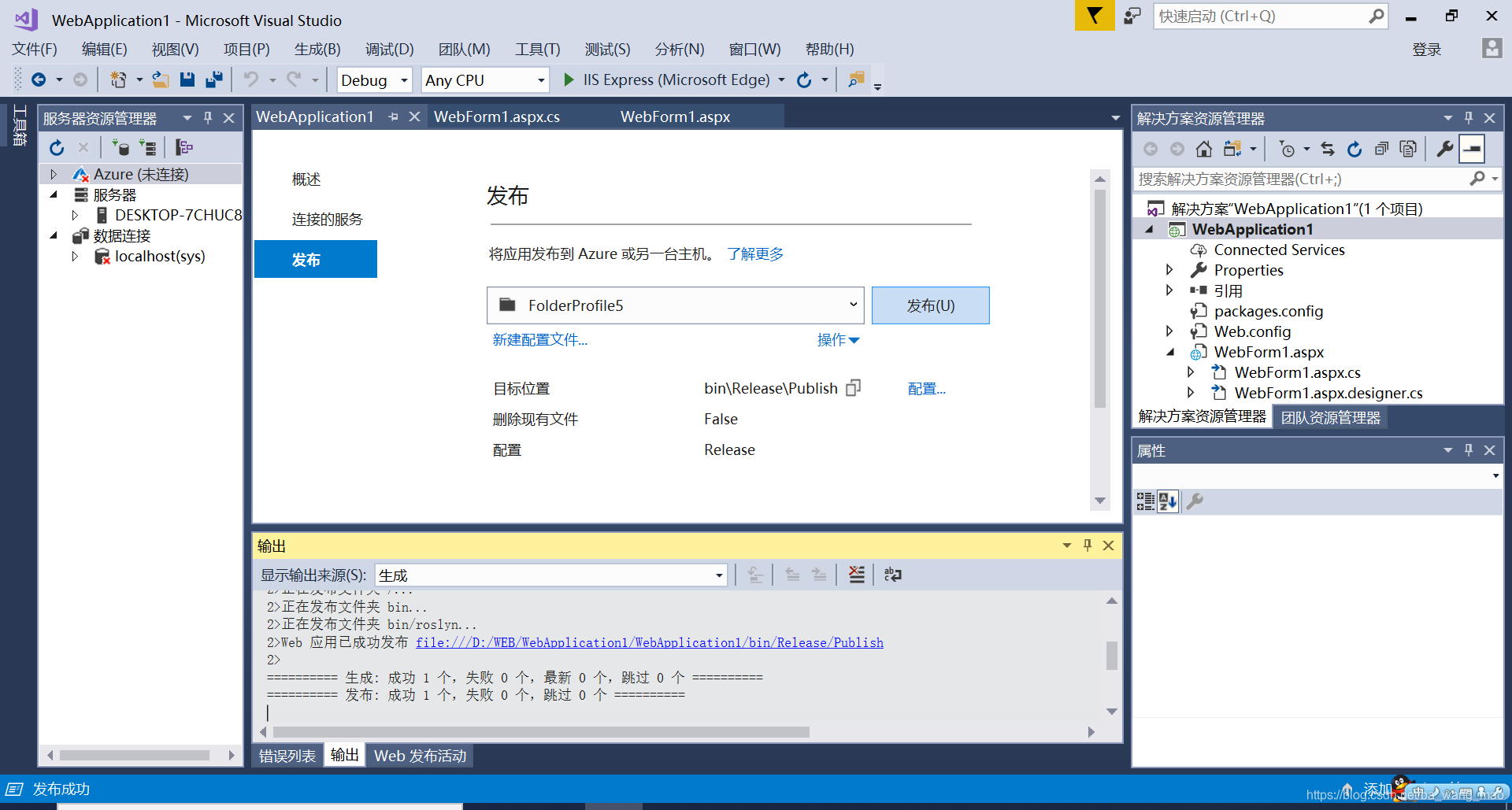Open the FolderProfile5 publish profile dropdown
Screen dimensions: 1512x810
(675, 305)
